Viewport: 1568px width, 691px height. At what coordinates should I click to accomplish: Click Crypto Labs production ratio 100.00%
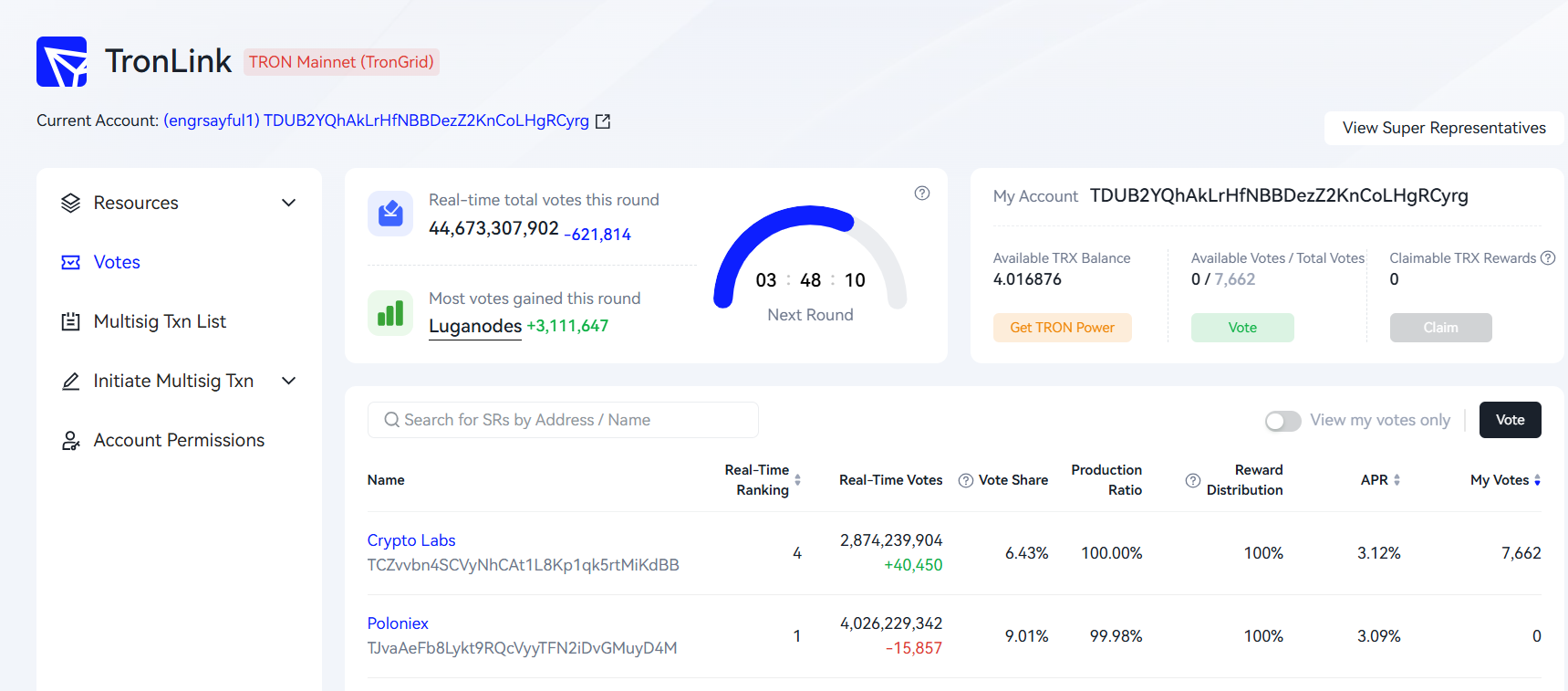(1112, 553)
